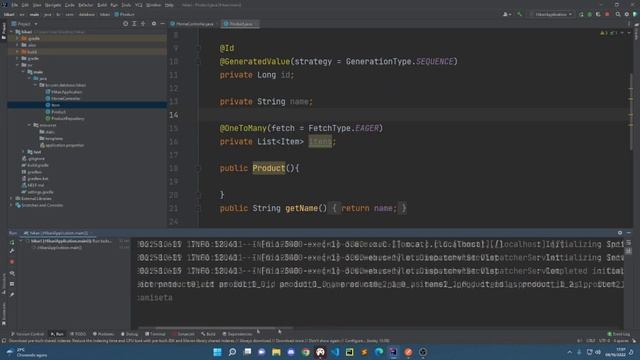Click the green debug bug icon in top toolbar

589,14
